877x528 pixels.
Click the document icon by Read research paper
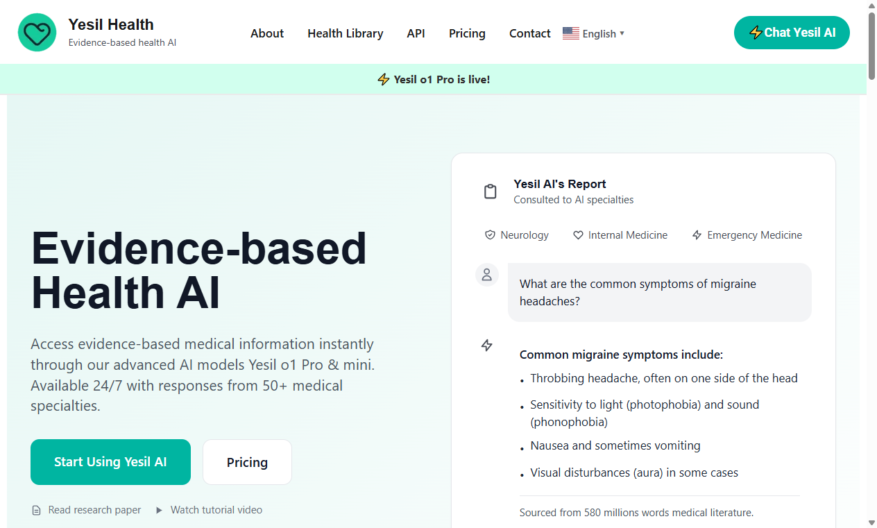tap(36, 510)
